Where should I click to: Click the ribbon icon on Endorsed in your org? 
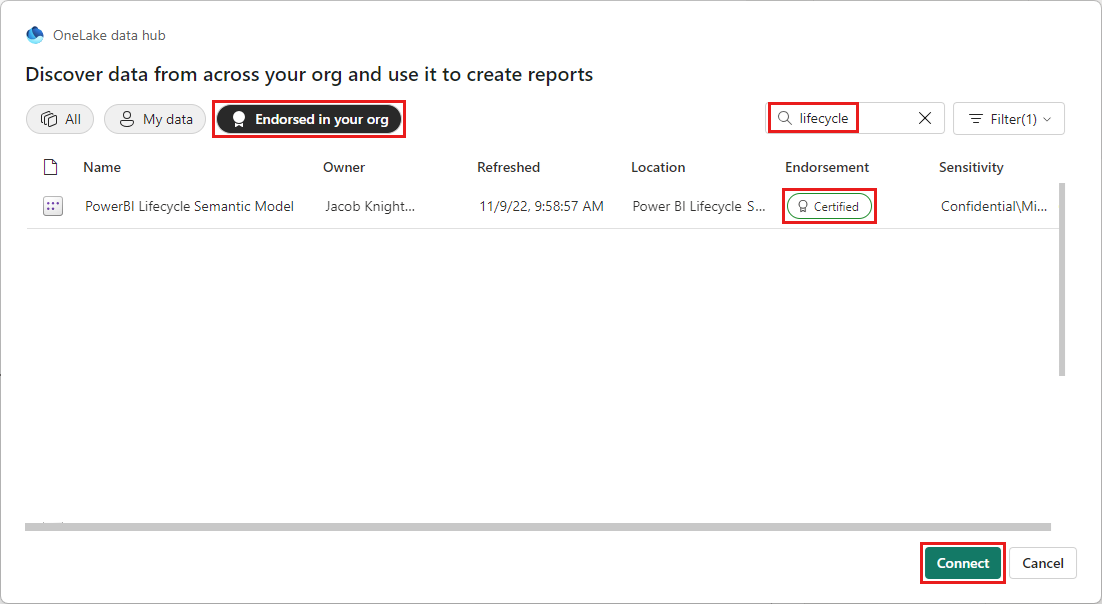(x=238, y=118)
